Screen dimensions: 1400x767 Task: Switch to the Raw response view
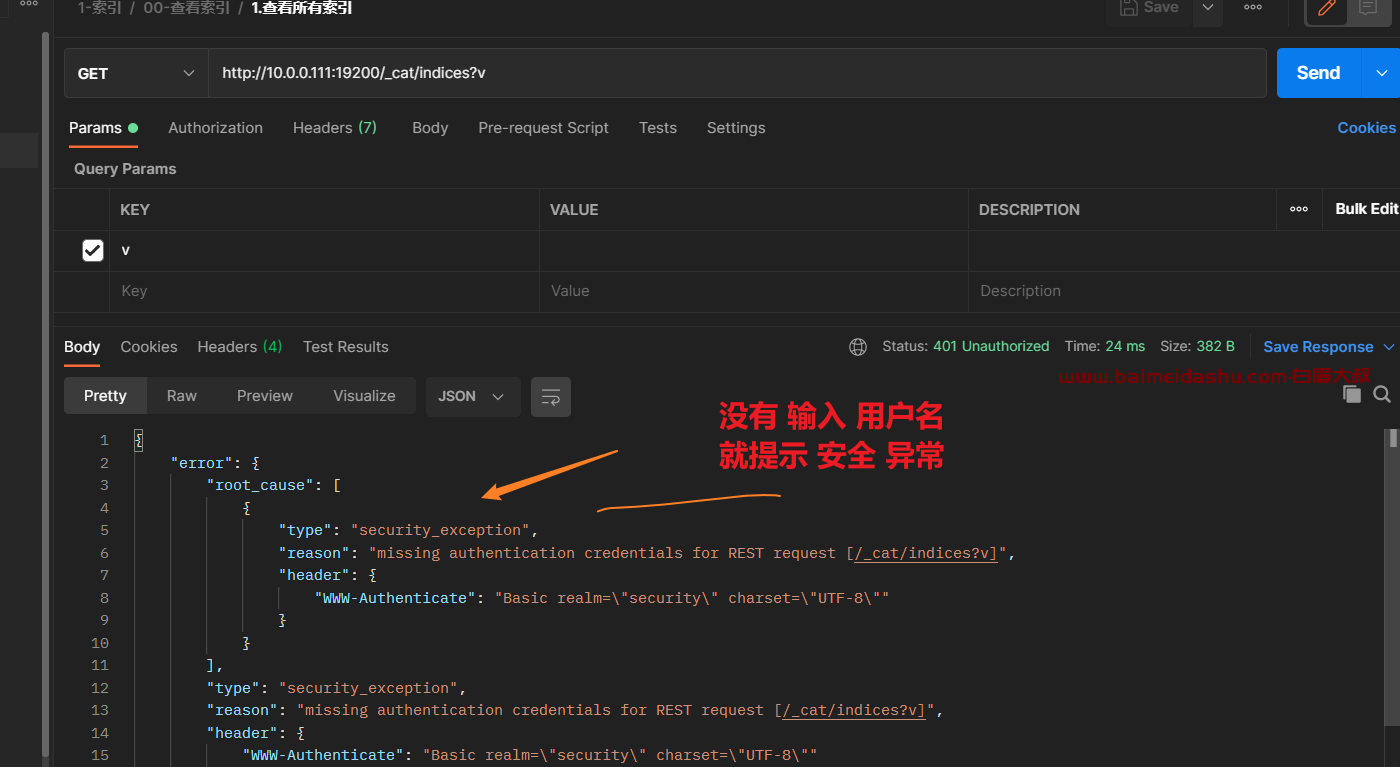click(182, 396)
